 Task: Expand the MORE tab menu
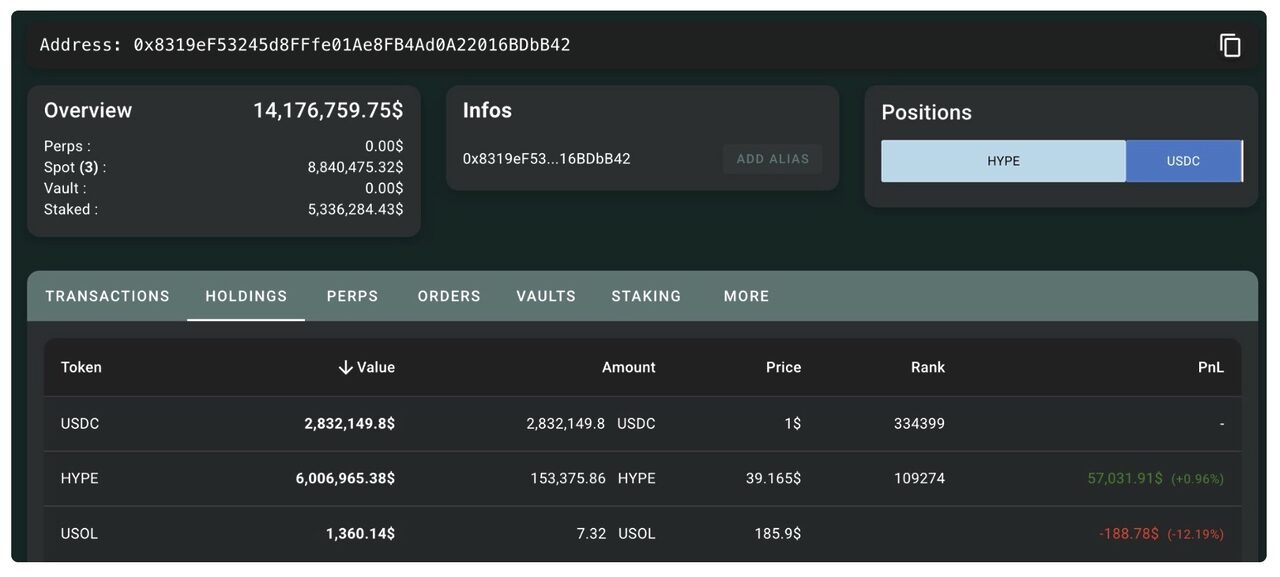[746, 296]
